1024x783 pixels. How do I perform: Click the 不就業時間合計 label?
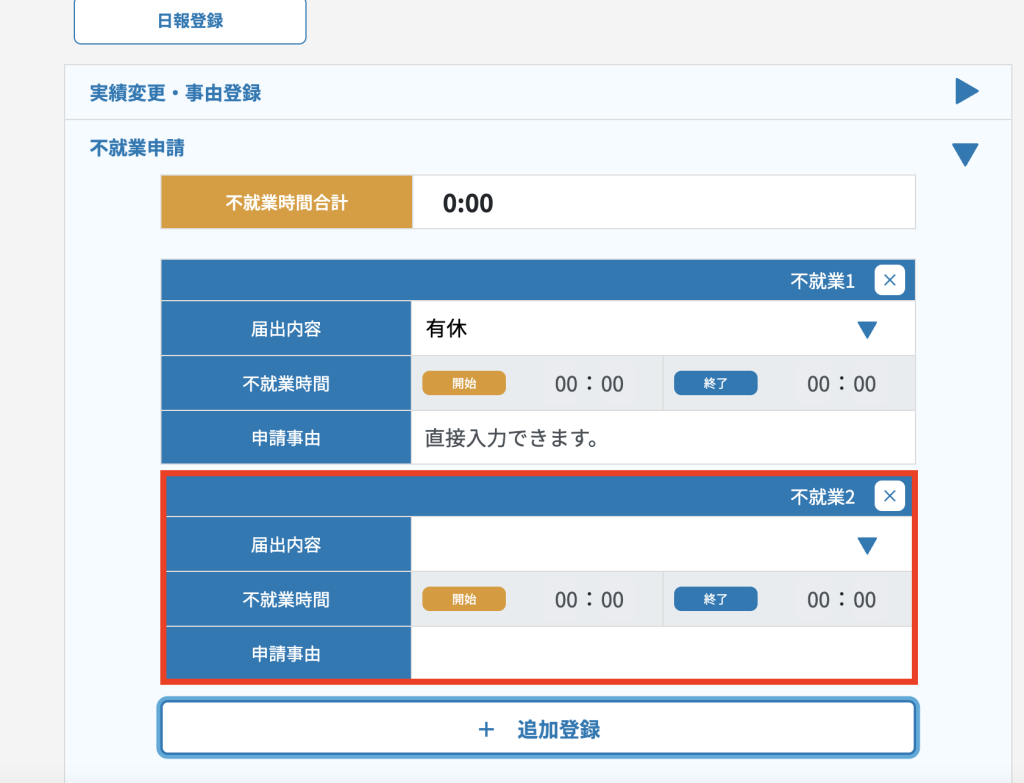pos(287,202)
